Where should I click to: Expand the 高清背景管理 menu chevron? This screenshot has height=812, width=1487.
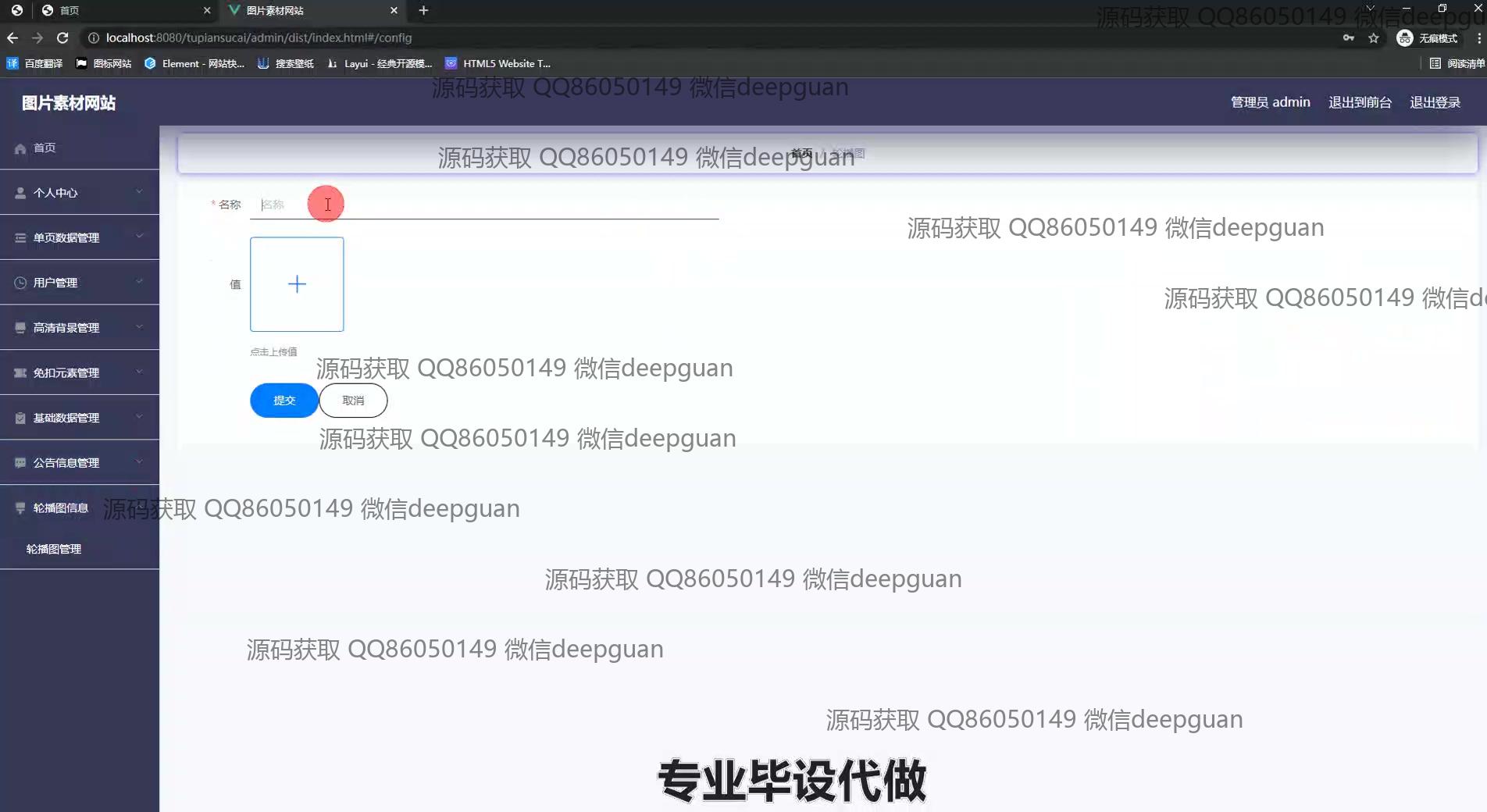tap(139, 326)
